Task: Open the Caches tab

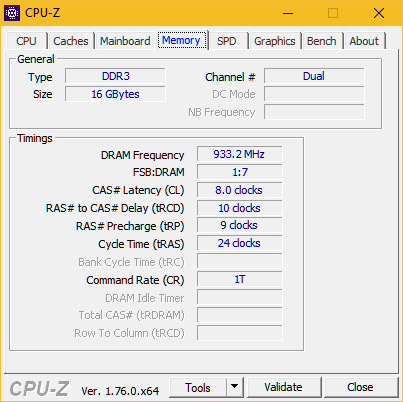Action: [x=71, y=41]
